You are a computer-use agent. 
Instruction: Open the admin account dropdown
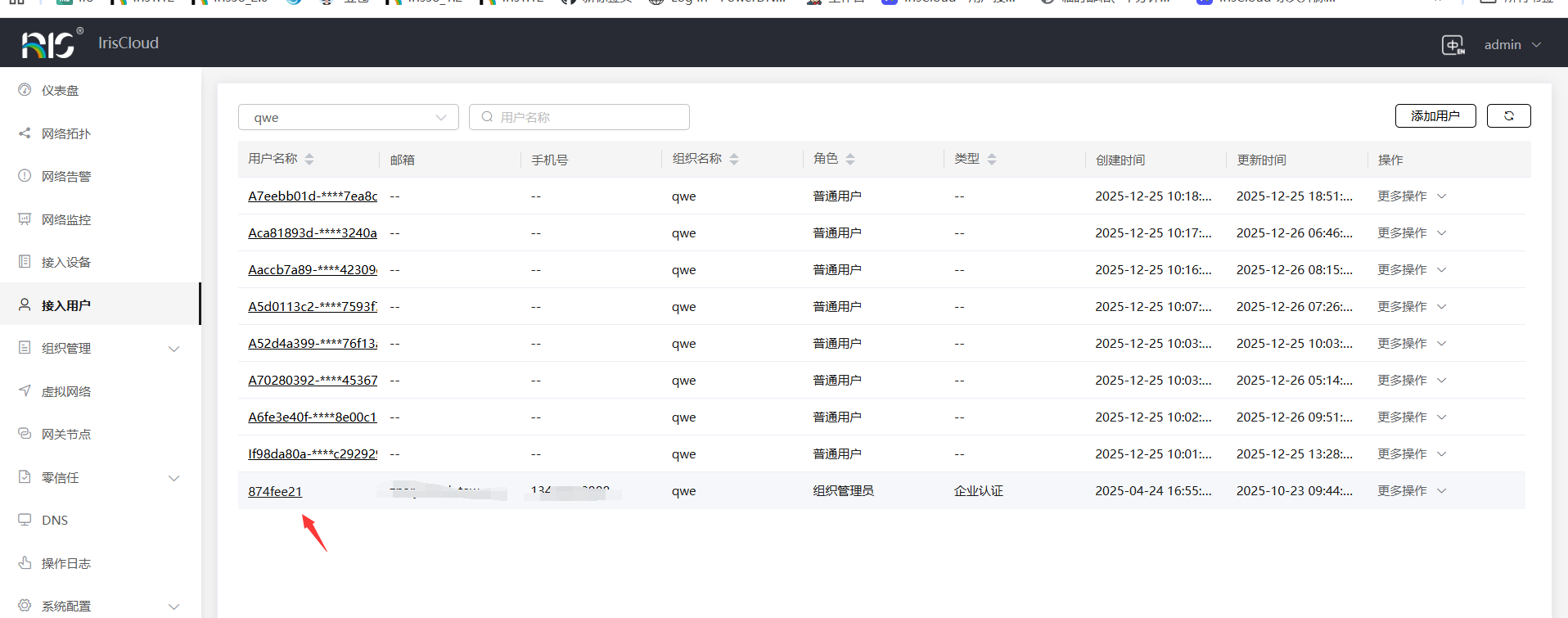click(x=1512, y=45)
